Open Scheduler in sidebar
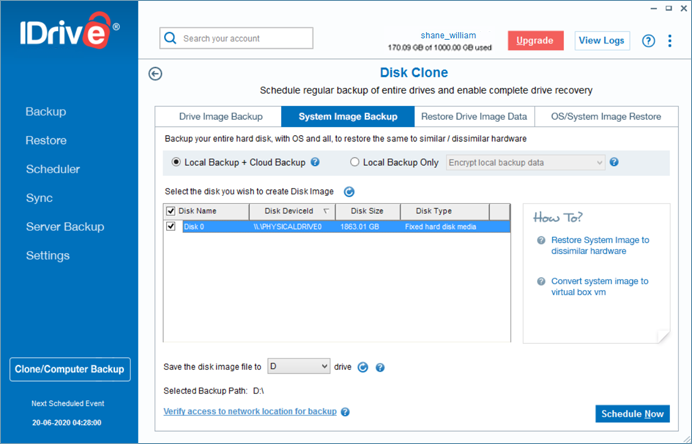The width and height of the screenshot is (692, 444). click(x=53, y=169)
